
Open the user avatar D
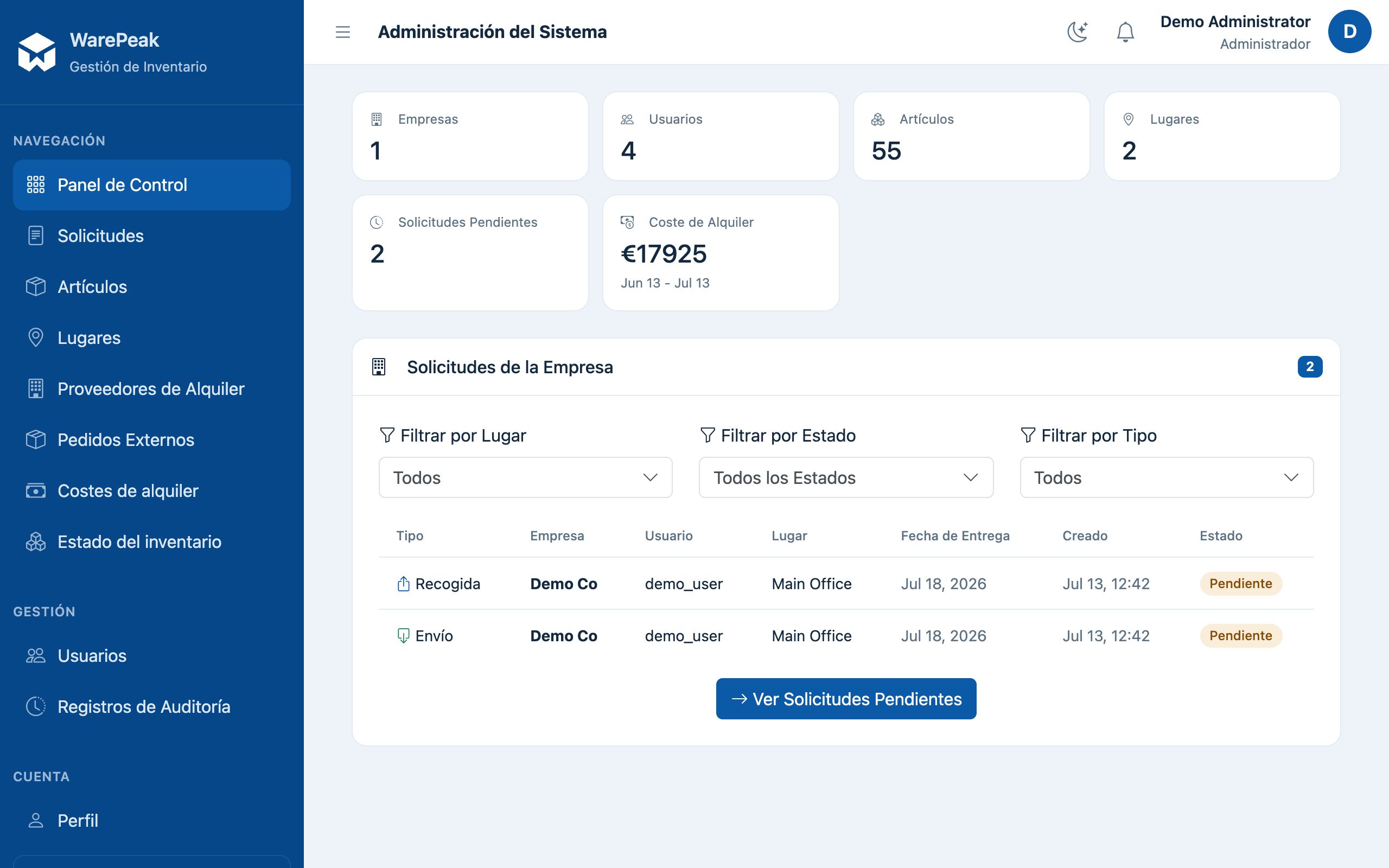tap(1349, 31)
